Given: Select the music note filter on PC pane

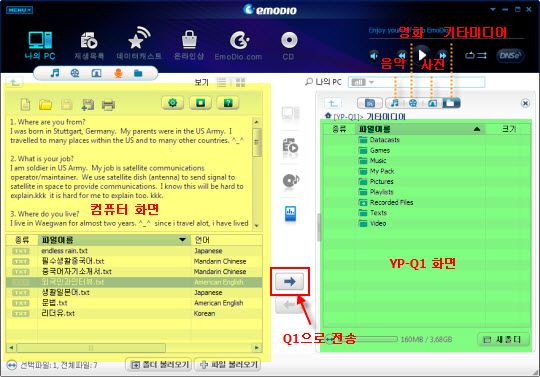Looking at the screenshot, I should (54, 73).
